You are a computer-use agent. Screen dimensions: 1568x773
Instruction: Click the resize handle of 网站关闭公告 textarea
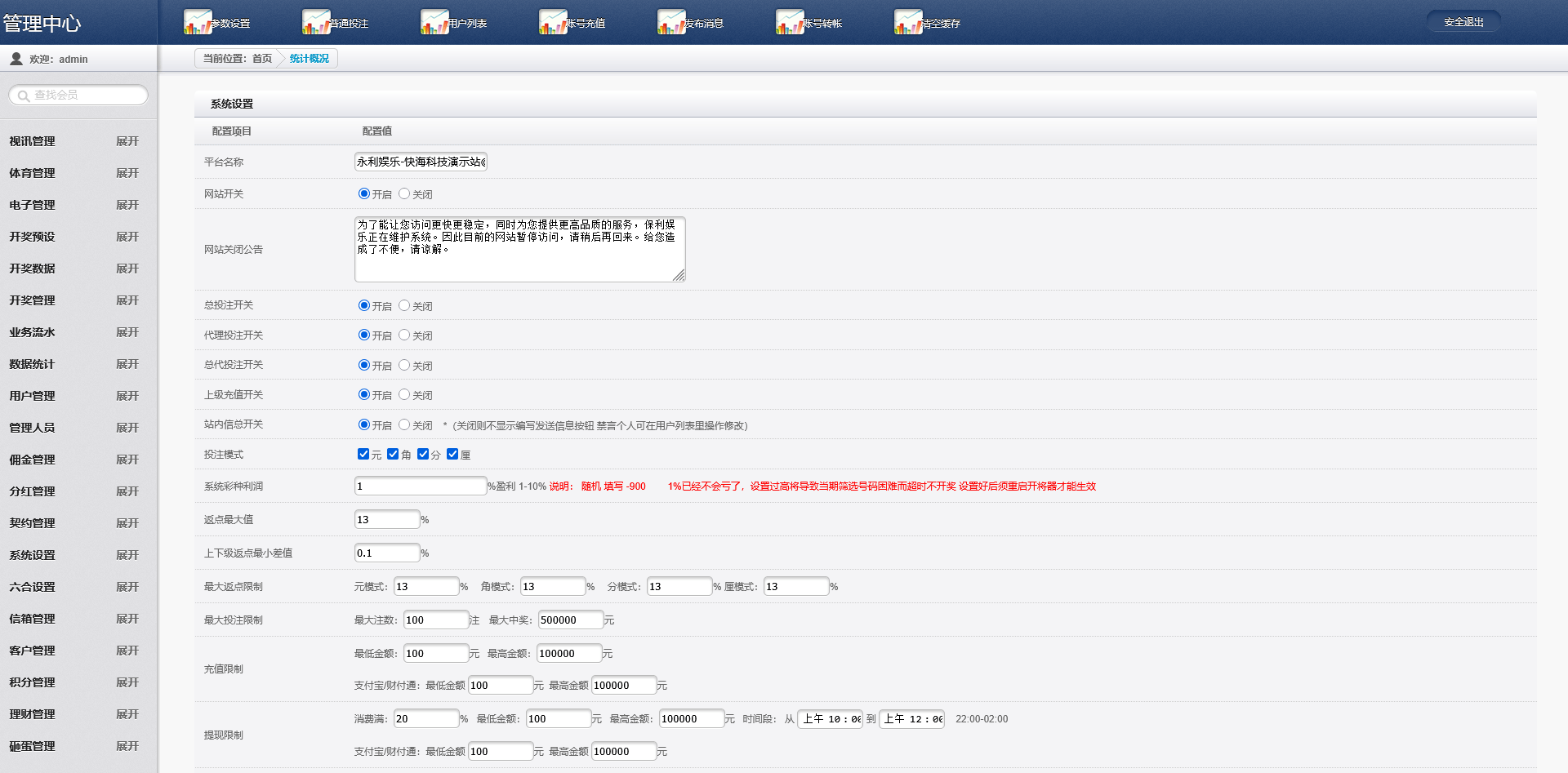point(679,276)
